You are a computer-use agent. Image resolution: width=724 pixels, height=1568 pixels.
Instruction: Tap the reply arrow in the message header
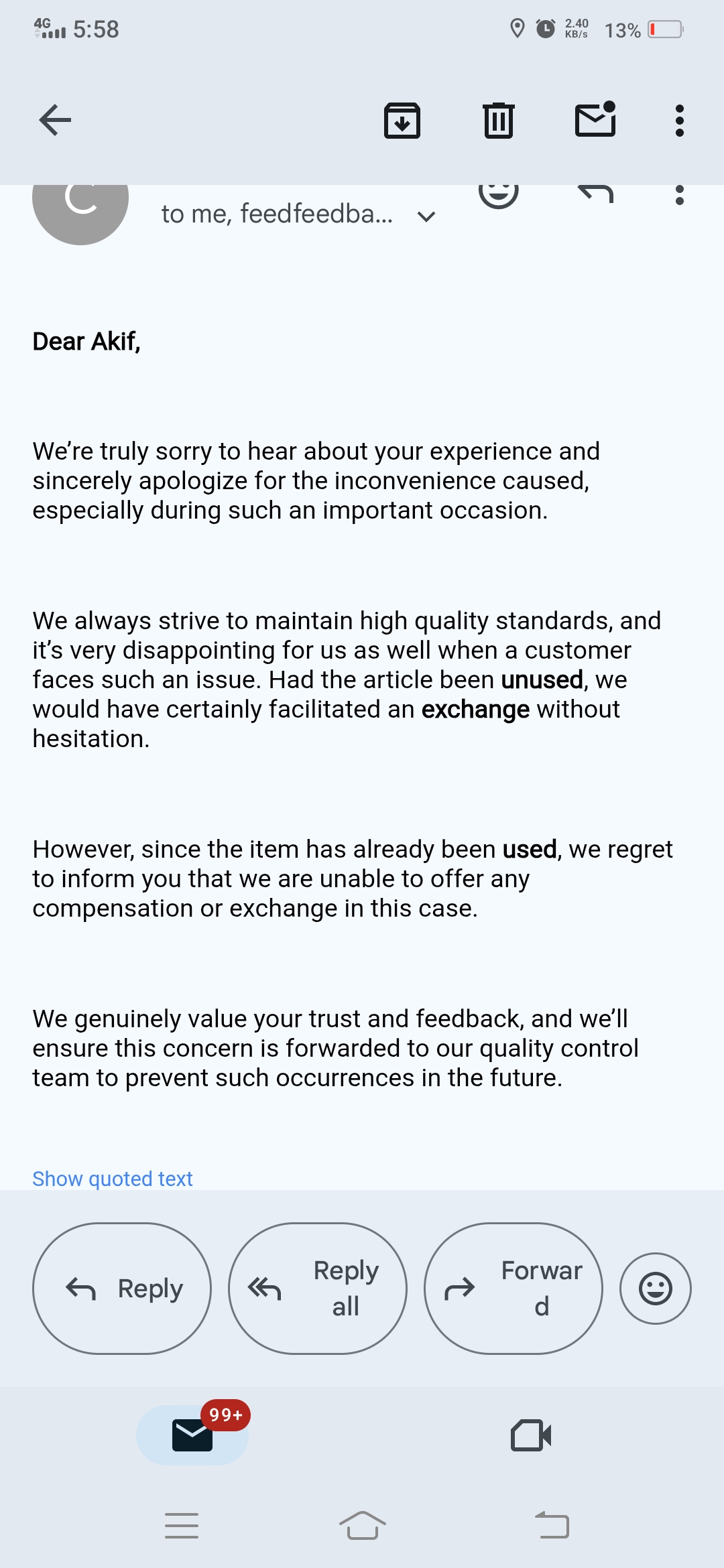(x=595, y=194)
